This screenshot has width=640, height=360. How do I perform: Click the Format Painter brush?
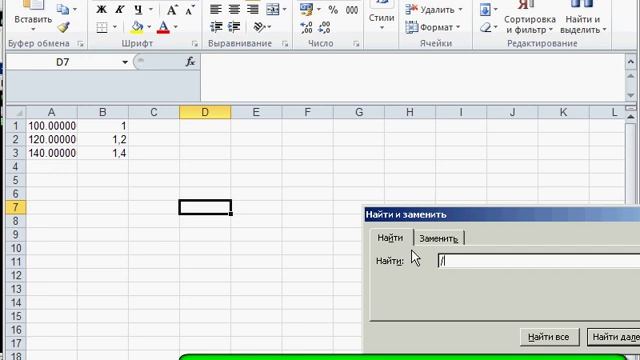pyautogui.click(x=63, y=27)
